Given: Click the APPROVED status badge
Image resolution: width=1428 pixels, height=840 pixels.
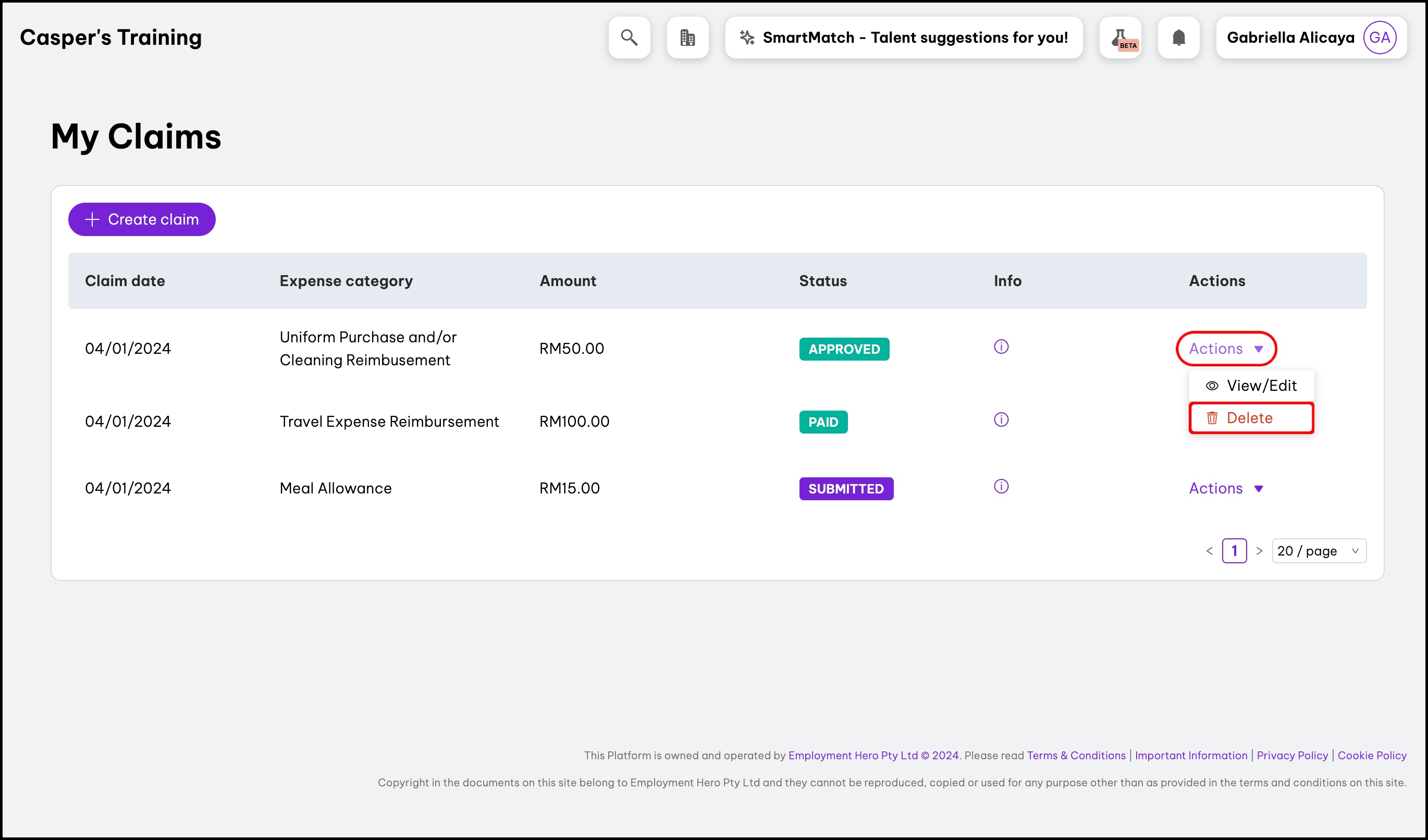Looking at the screenshot, I should pos(844,349).
